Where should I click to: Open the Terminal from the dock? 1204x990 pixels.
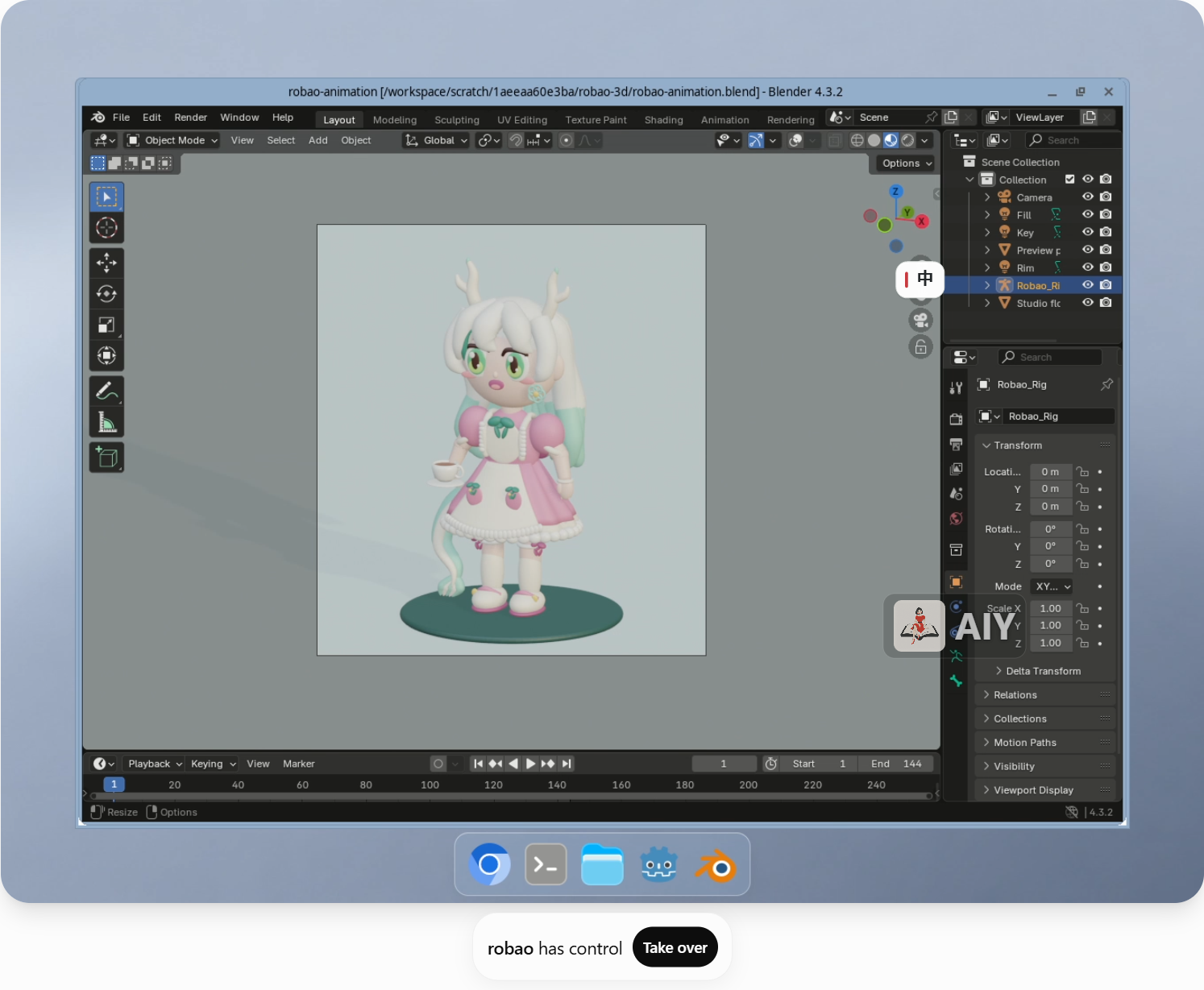coord(546,865)
